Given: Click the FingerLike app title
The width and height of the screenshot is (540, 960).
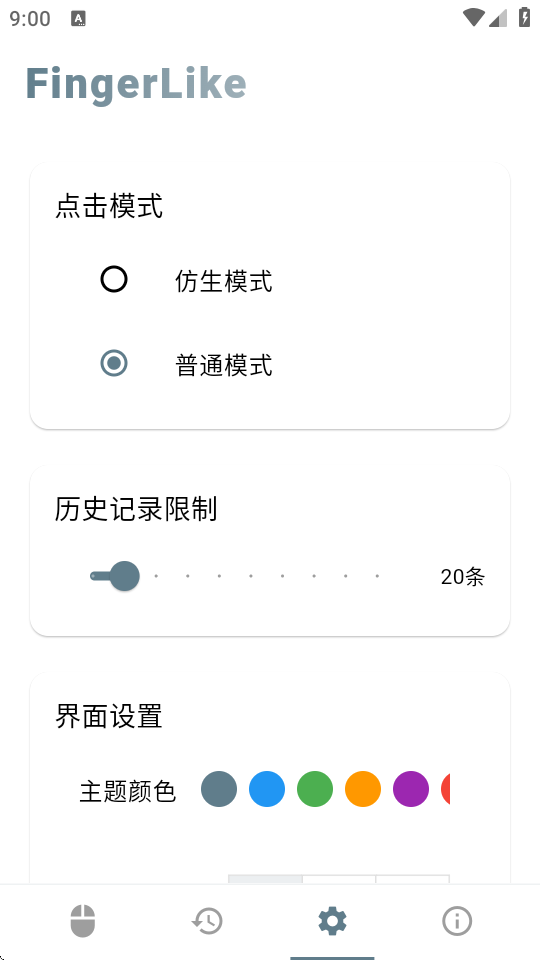Looking at the screenshot, I should tap(136, 84).
